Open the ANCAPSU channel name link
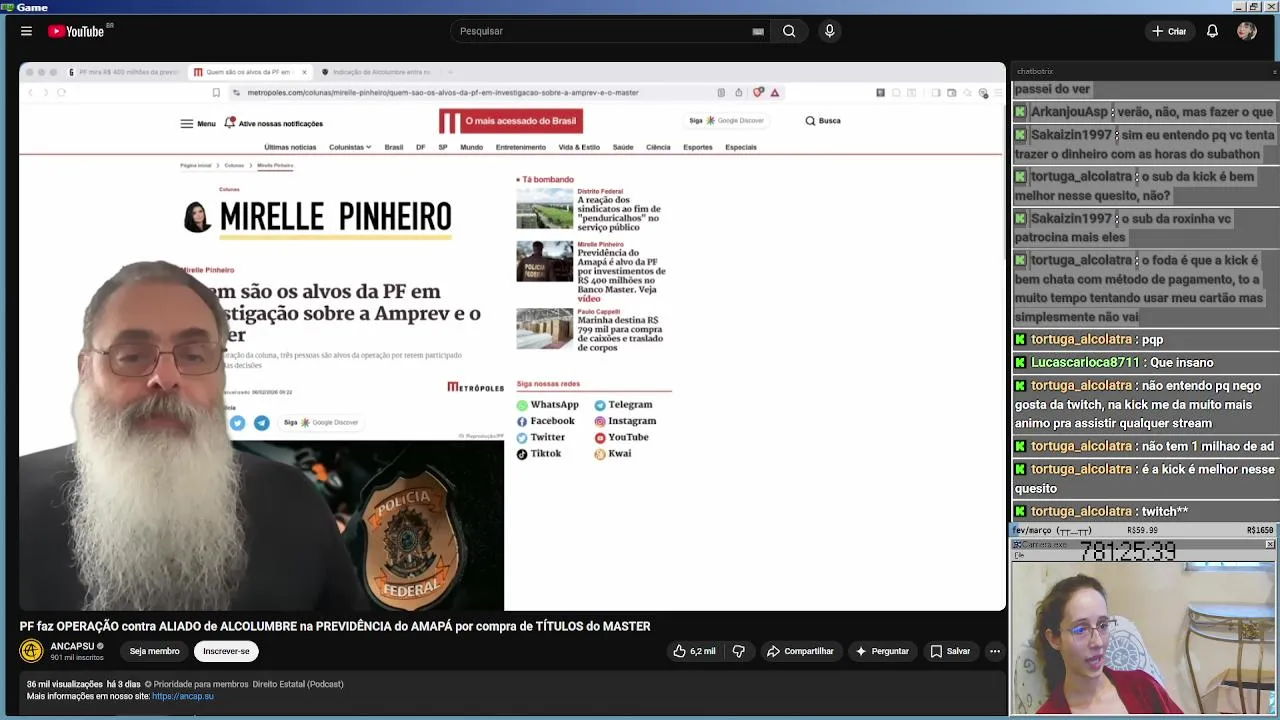Viewport: 1280px width, 720px height. [x=72, y=646]
